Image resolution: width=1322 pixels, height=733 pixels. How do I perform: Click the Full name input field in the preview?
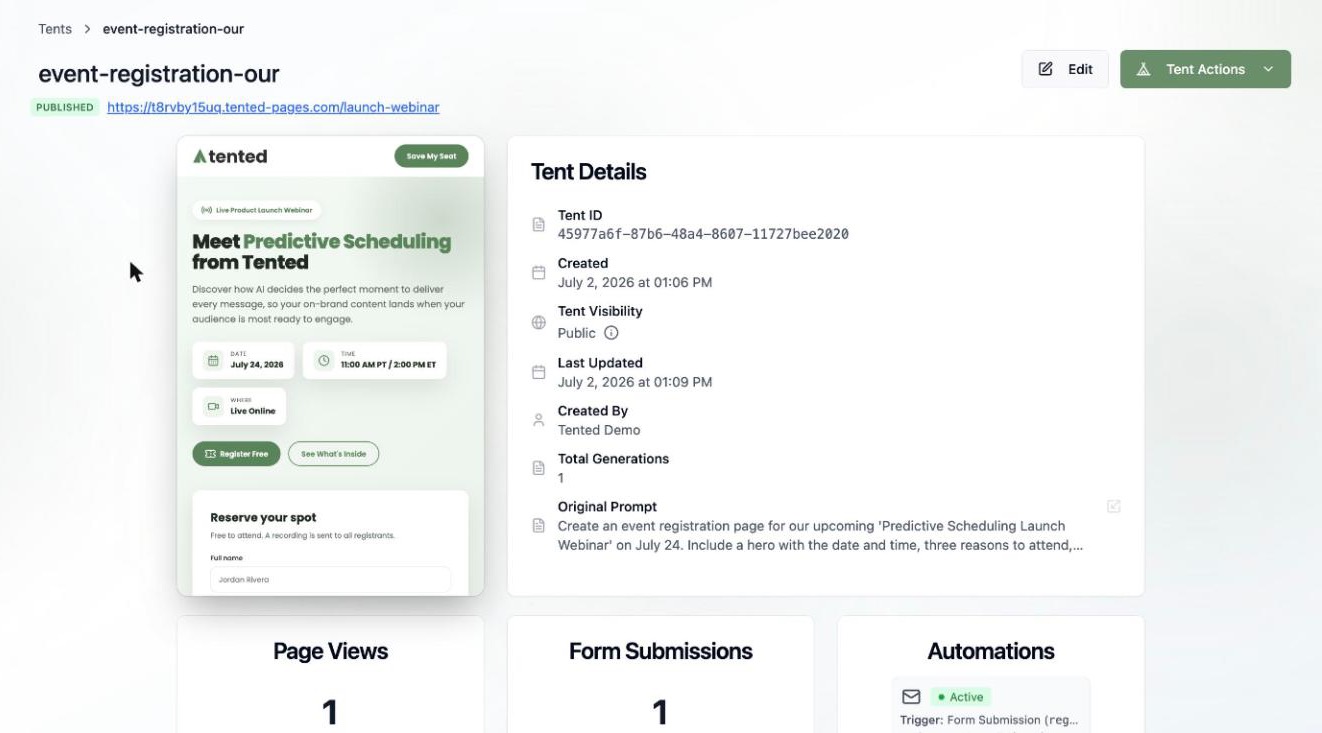tap(330, 579)
